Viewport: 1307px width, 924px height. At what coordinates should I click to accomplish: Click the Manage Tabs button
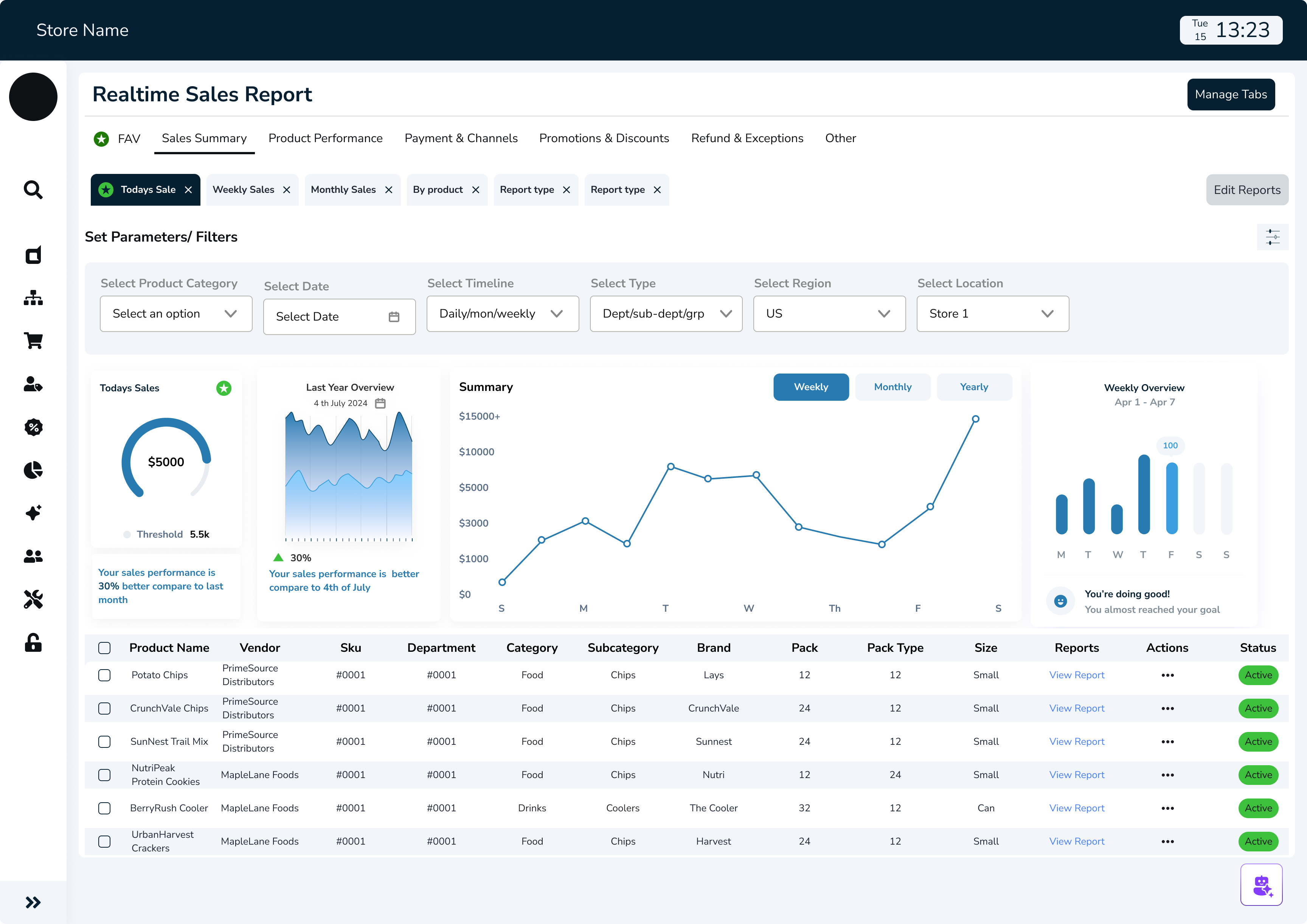(1230, 95)
